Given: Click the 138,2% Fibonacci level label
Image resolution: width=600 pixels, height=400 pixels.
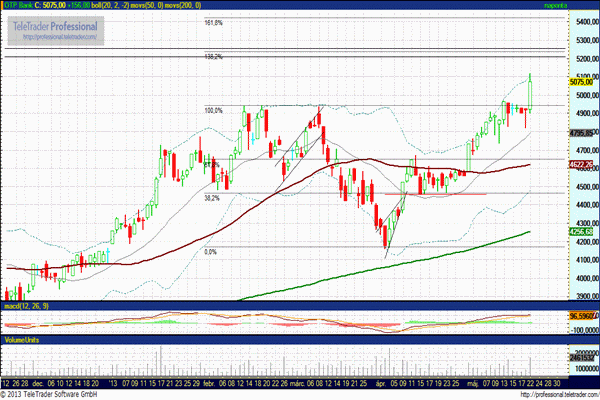Looking at the screenshot, I should pyautogui.click(x=214, y=57).
